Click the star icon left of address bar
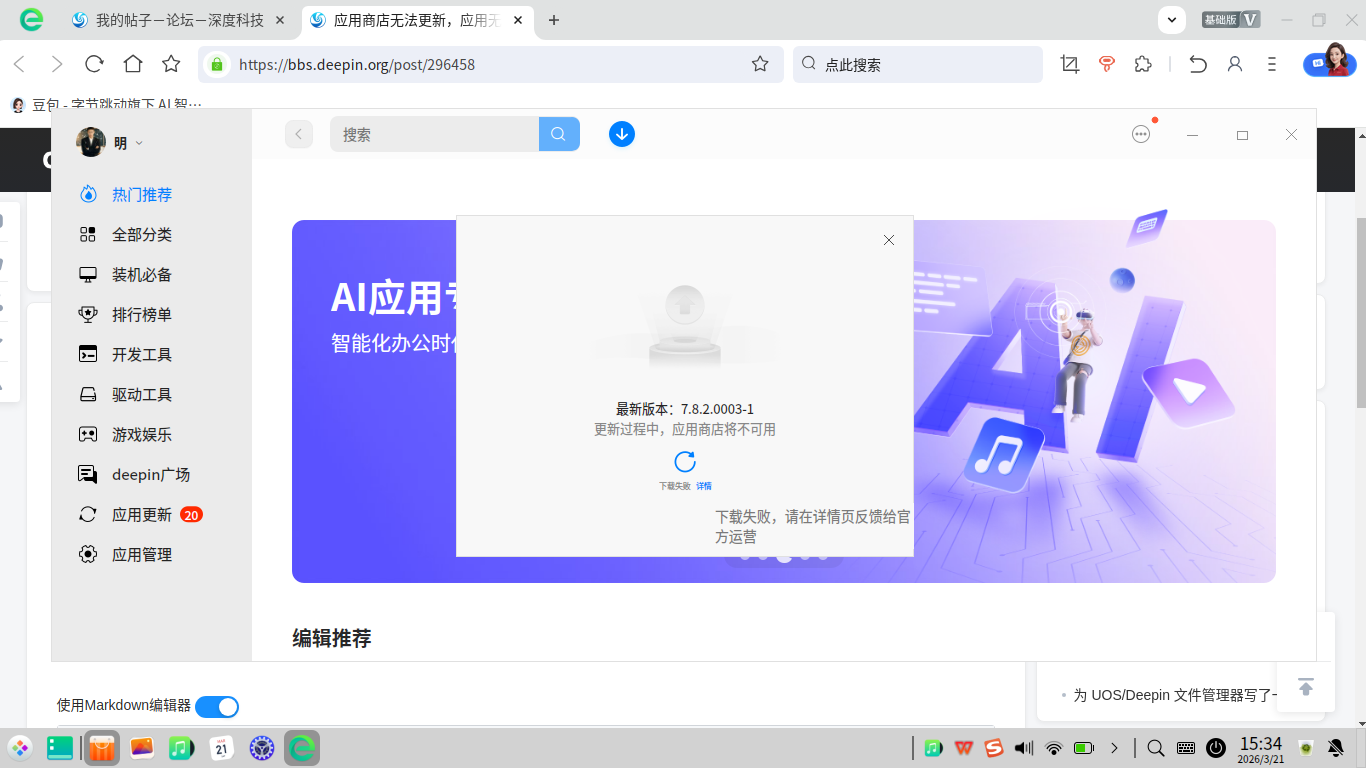Viewport: 1366px width, 768px height. coord(171,64)
